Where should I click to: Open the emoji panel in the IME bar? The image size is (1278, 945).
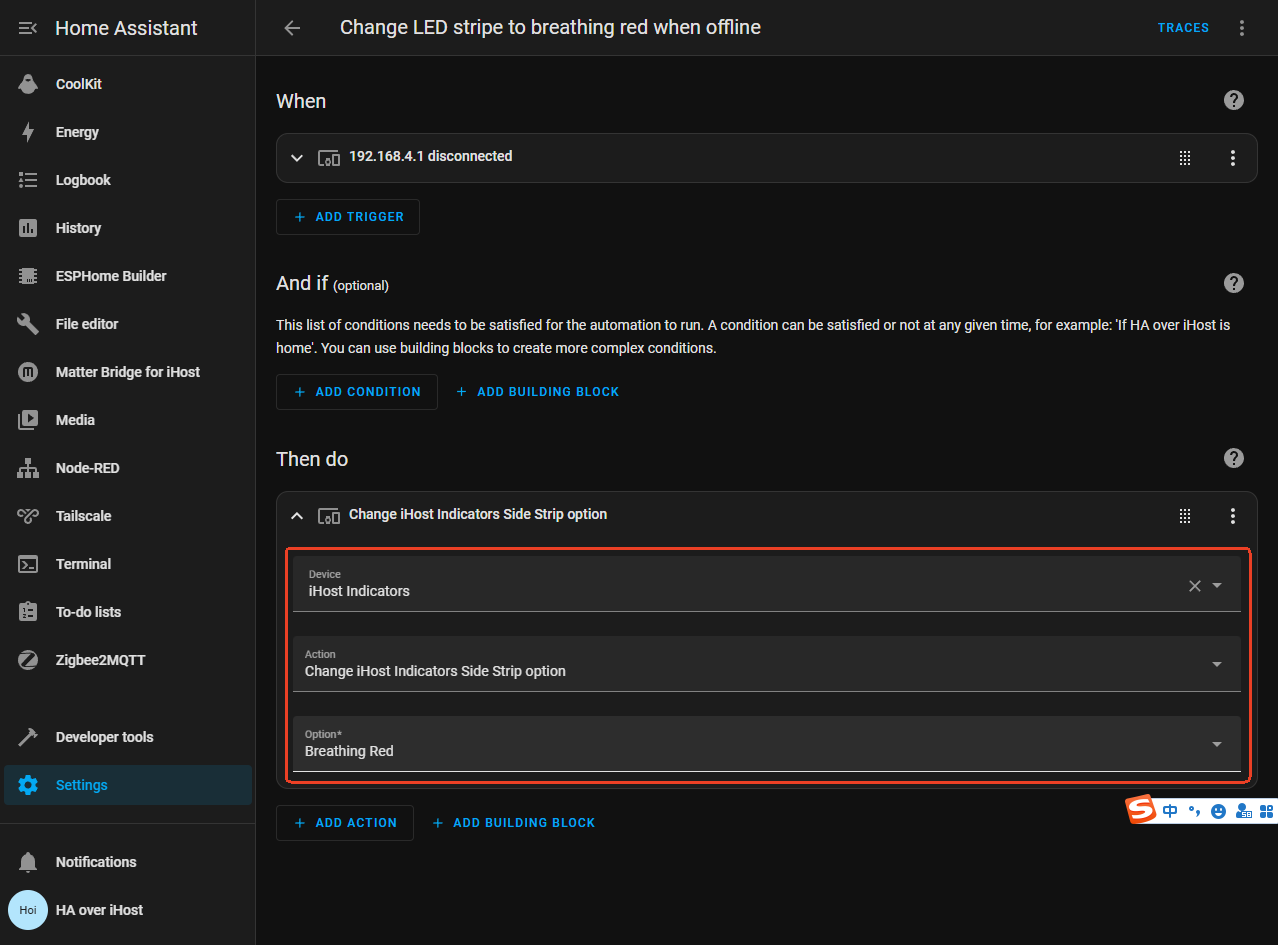(x=1218, y=811)
